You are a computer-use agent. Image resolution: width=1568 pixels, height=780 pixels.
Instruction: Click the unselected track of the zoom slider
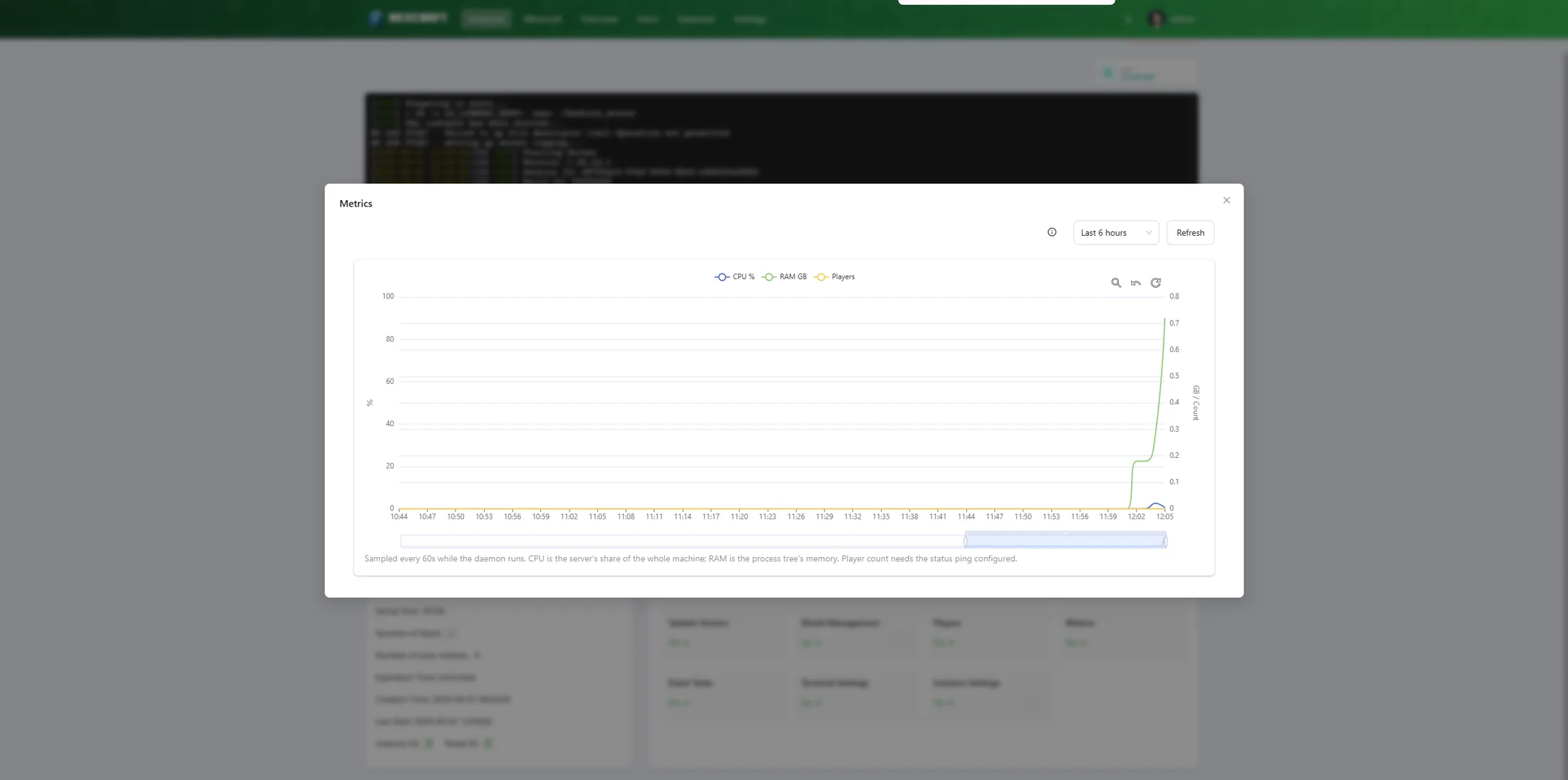point(681,541)
